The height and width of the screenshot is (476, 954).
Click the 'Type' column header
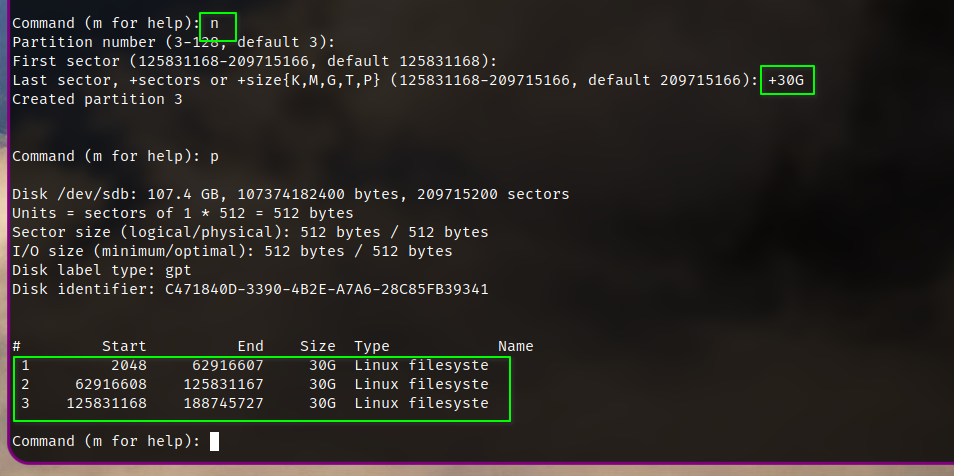(x=372, y=347)
